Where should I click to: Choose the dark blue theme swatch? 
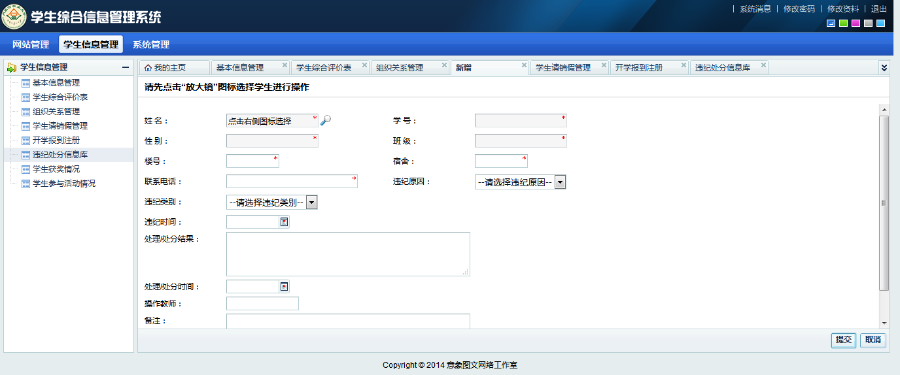pyautogui.click(x=831, y=24)
